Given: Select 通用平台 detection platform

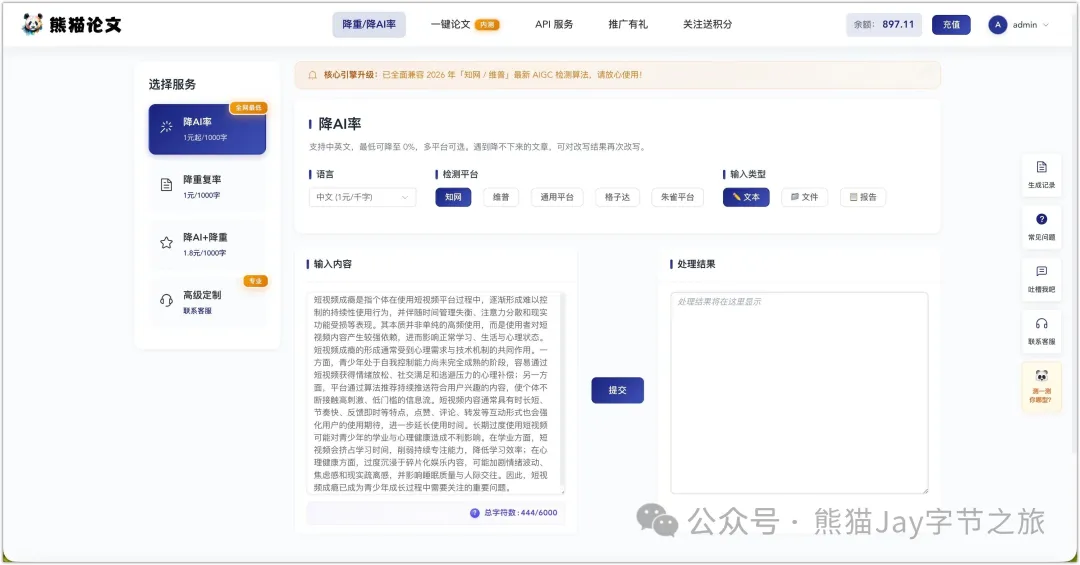Looking at the screenshot, I should tap(557, 197).
